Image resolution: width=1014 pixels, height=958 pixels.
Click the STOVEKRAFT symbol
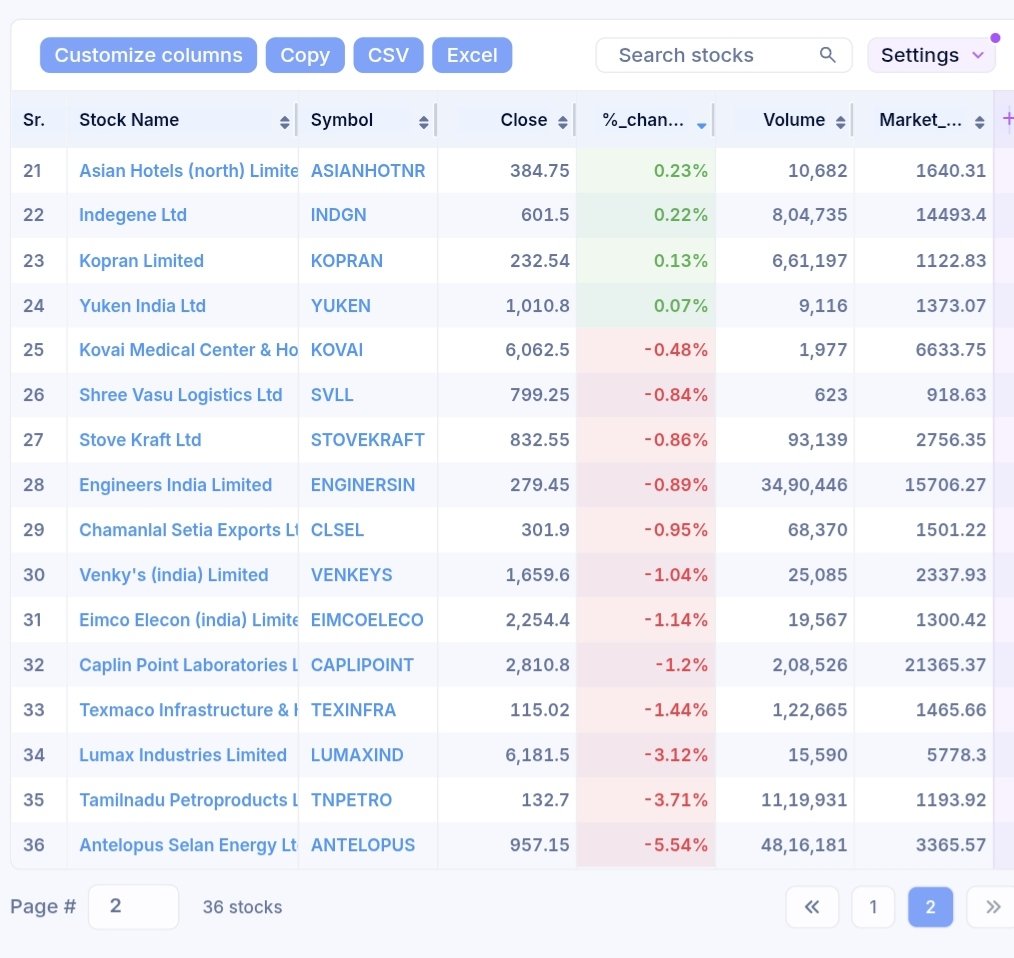tap(367, 440)
